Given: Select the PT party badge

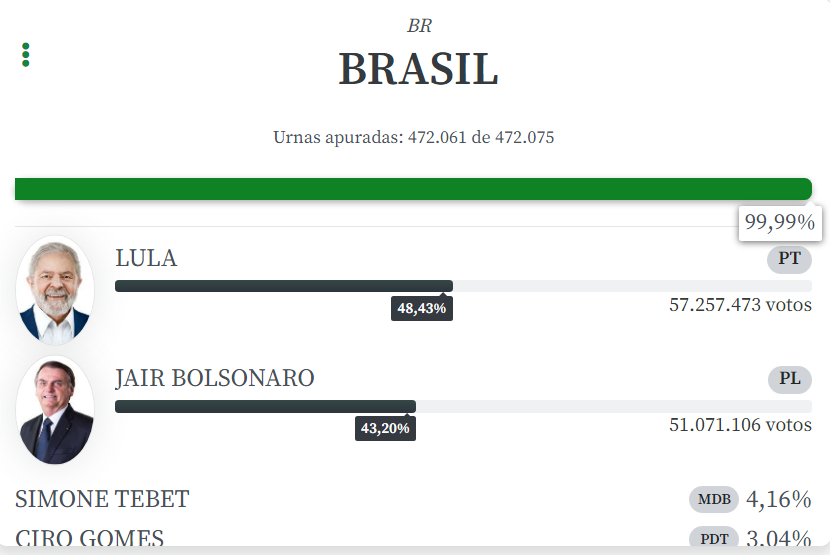Looking at the screenshot, I should [789, 259].
